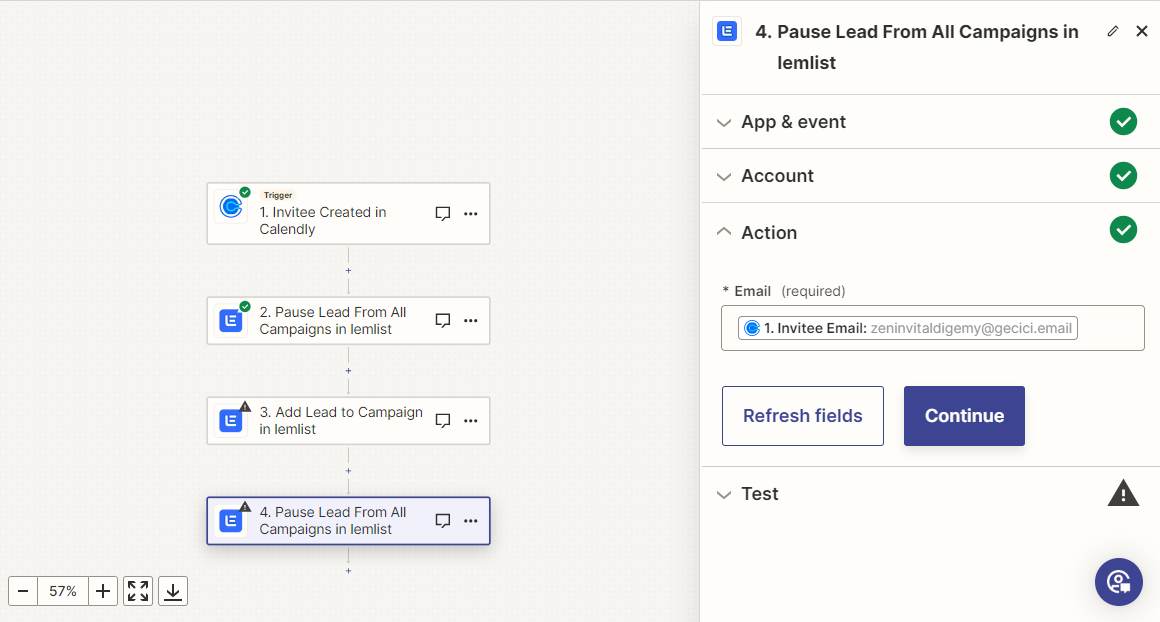Click the Continue button
This screenshot has height=622, width=1160.
964,416
